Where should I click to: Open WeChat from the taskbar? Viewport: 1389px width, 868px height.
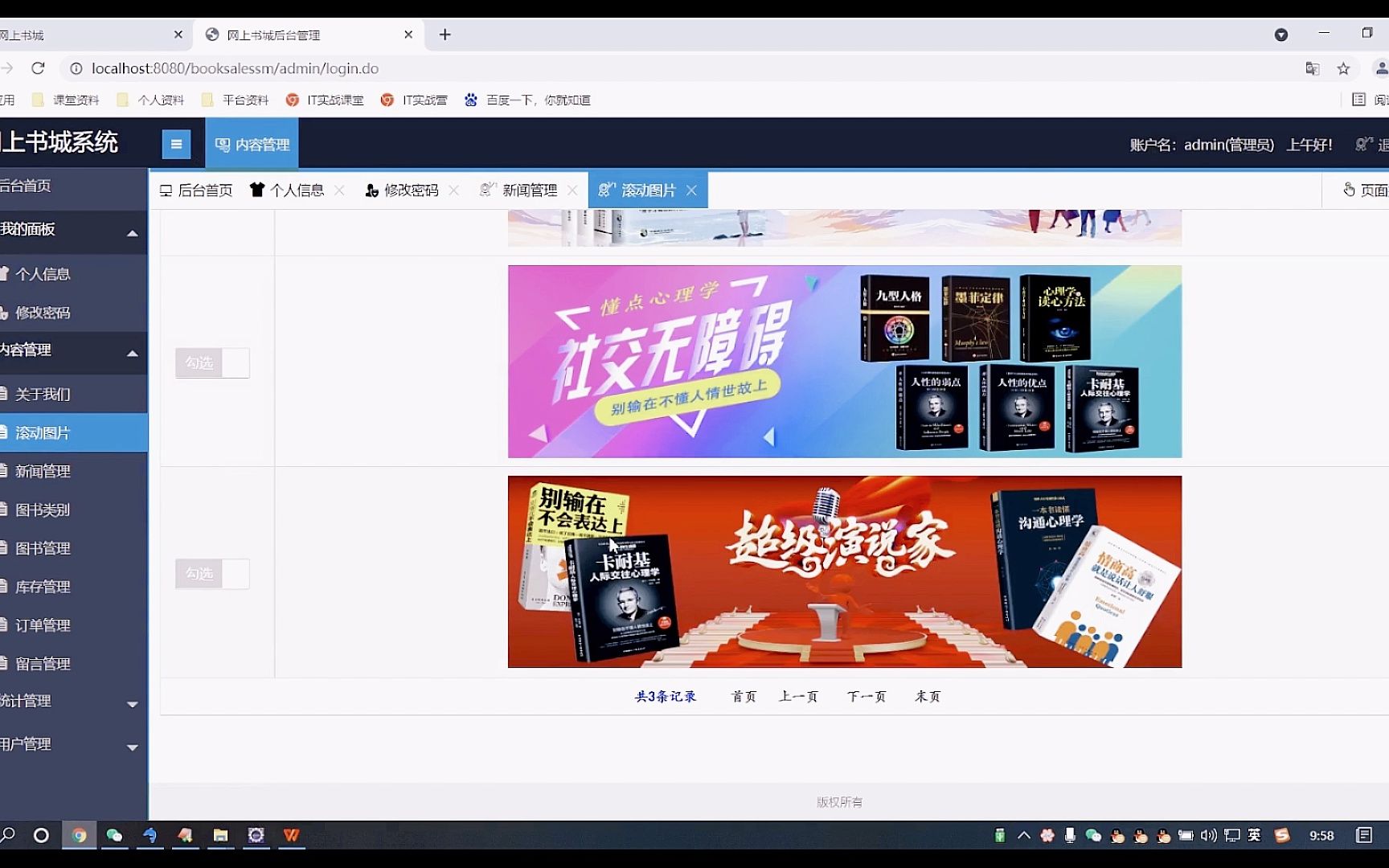point(114,836)
